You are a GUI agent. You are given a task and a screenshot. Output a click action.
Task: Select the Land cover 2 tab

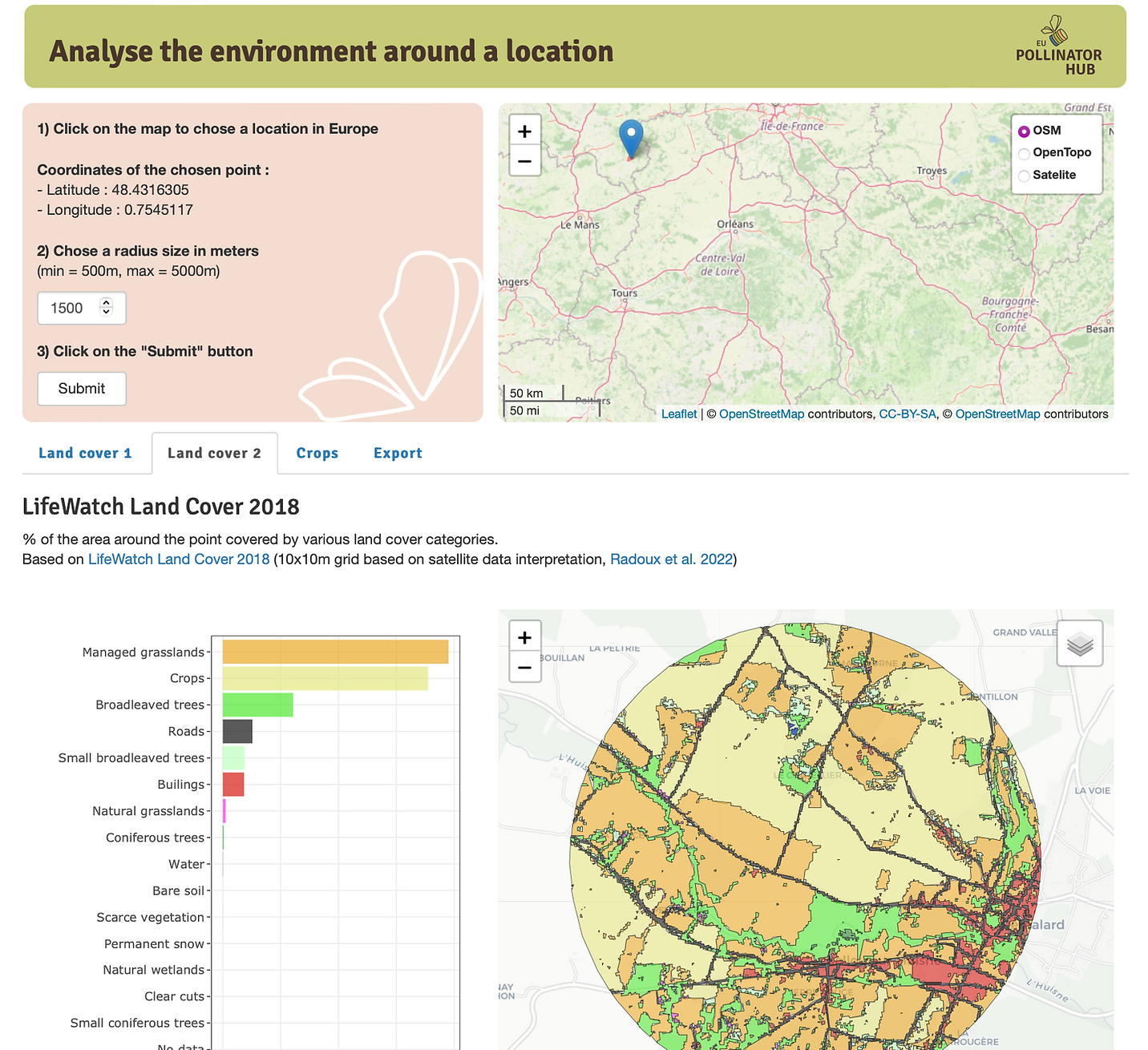coord(214,453)
